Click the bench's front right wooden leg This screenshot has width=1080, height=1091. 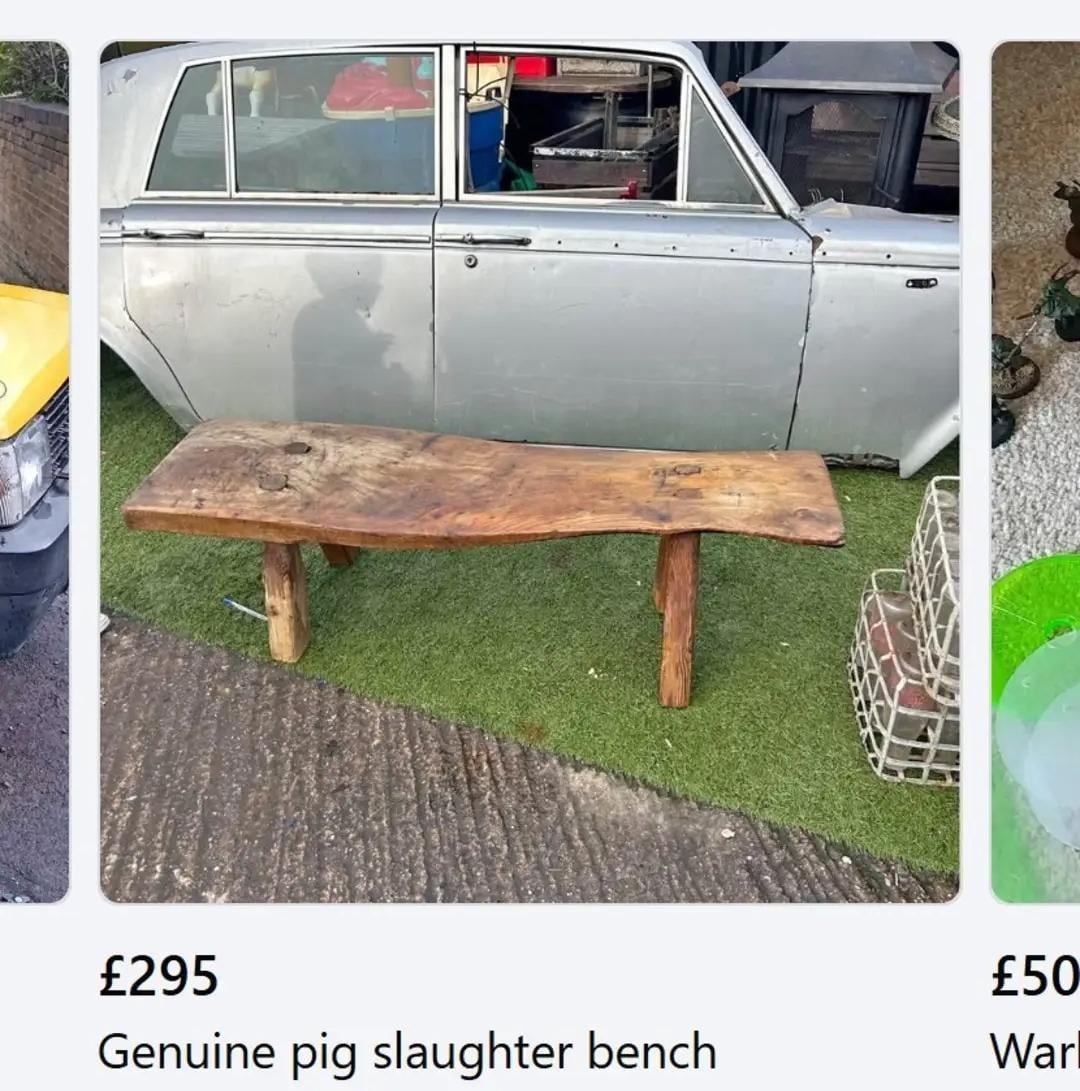pos(677,619)
